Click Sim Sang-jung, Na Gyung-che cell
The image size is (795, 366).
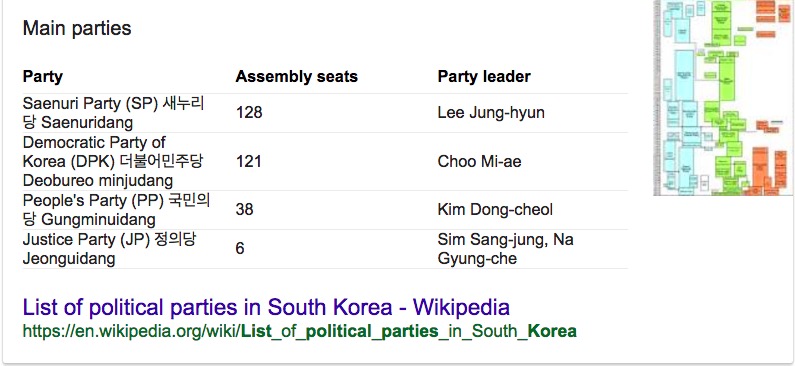point(505,248)
